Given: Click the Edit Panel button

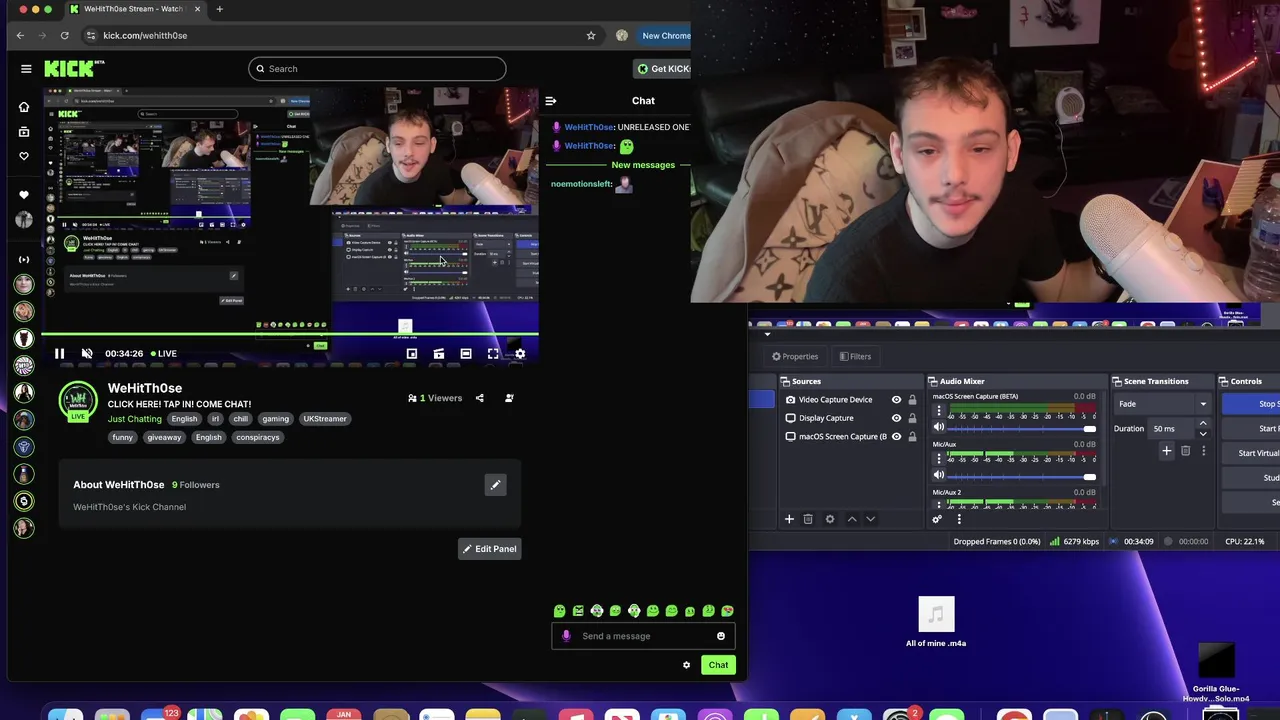Looking at the screenshot, I should 490,549.
